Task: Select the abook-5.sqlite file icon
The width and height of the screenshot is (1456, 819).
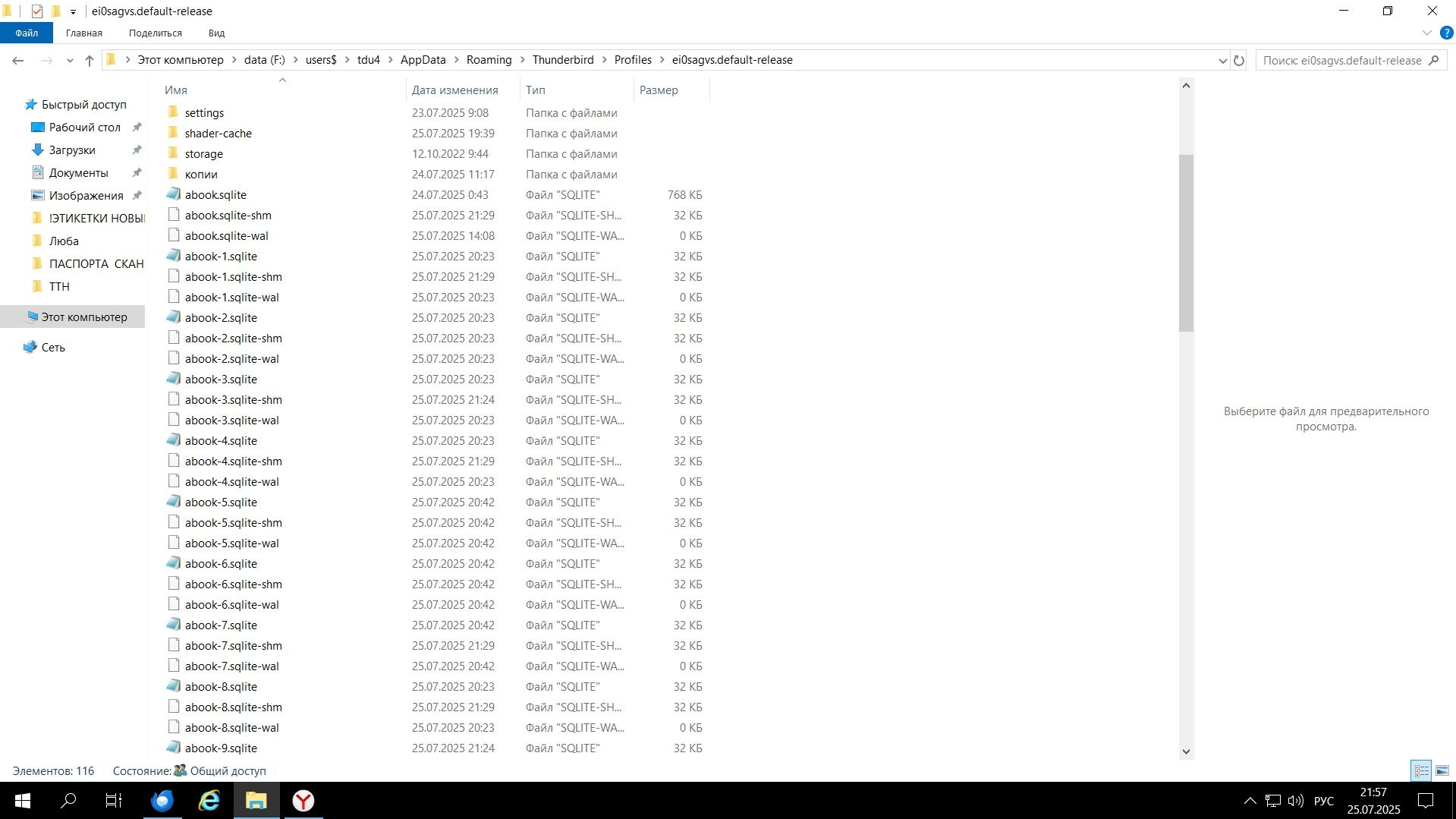Action: (x=174, y=502)
